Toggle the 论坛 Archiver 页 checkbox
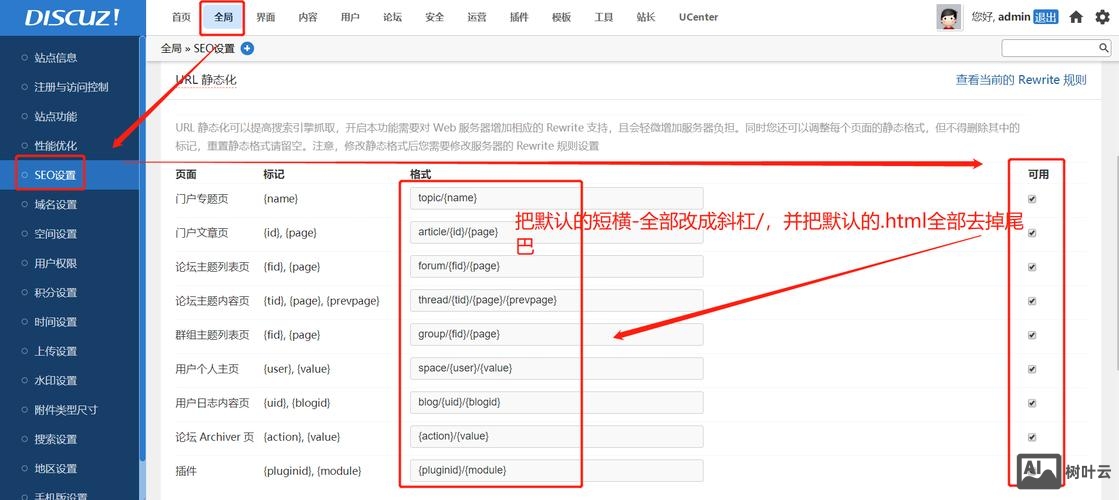This screenshot has height=500, width=1119. 1032,437
